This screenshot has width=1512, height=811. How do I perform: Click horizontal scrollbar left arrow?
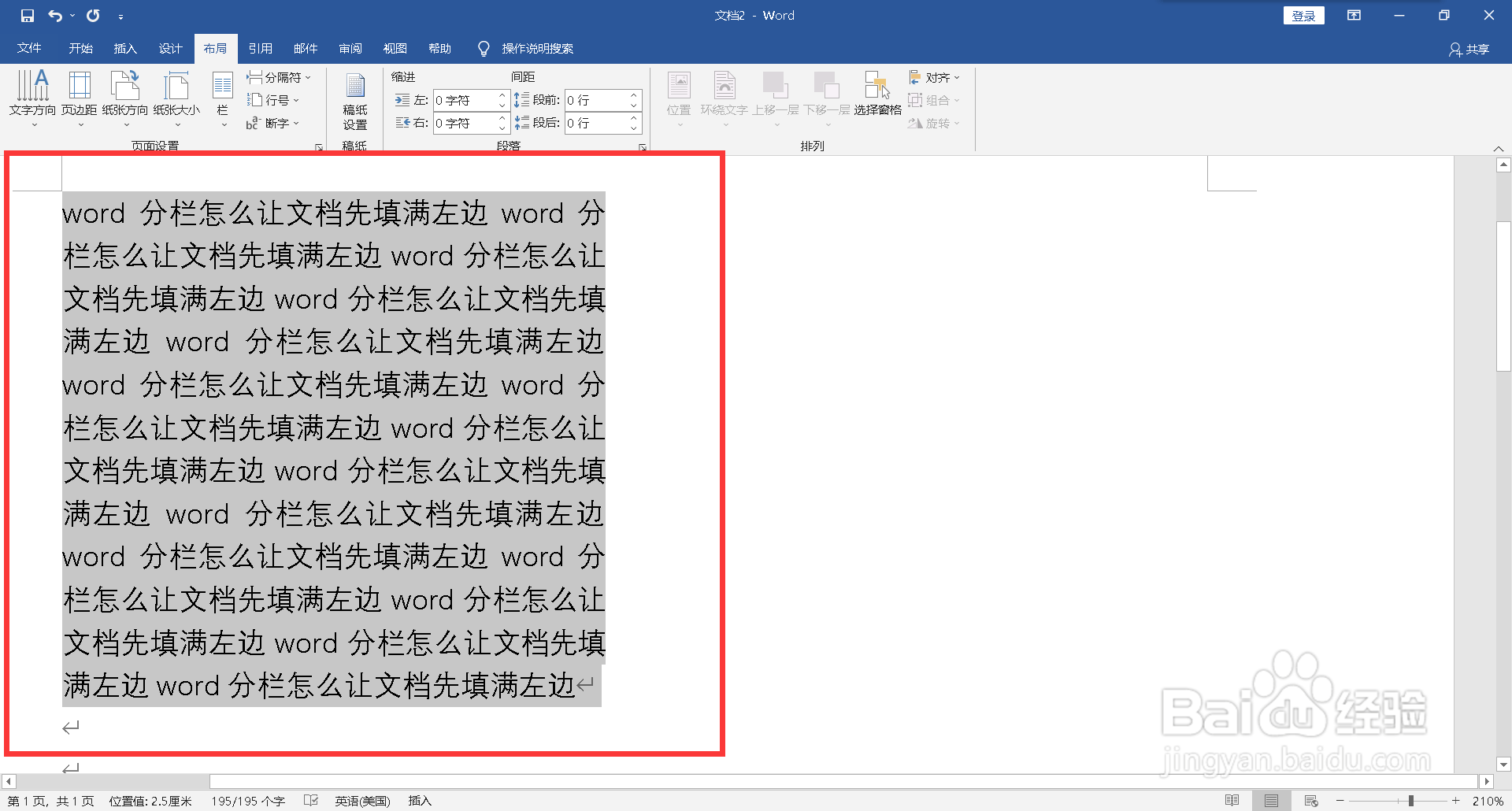click(x=8, y=782)
